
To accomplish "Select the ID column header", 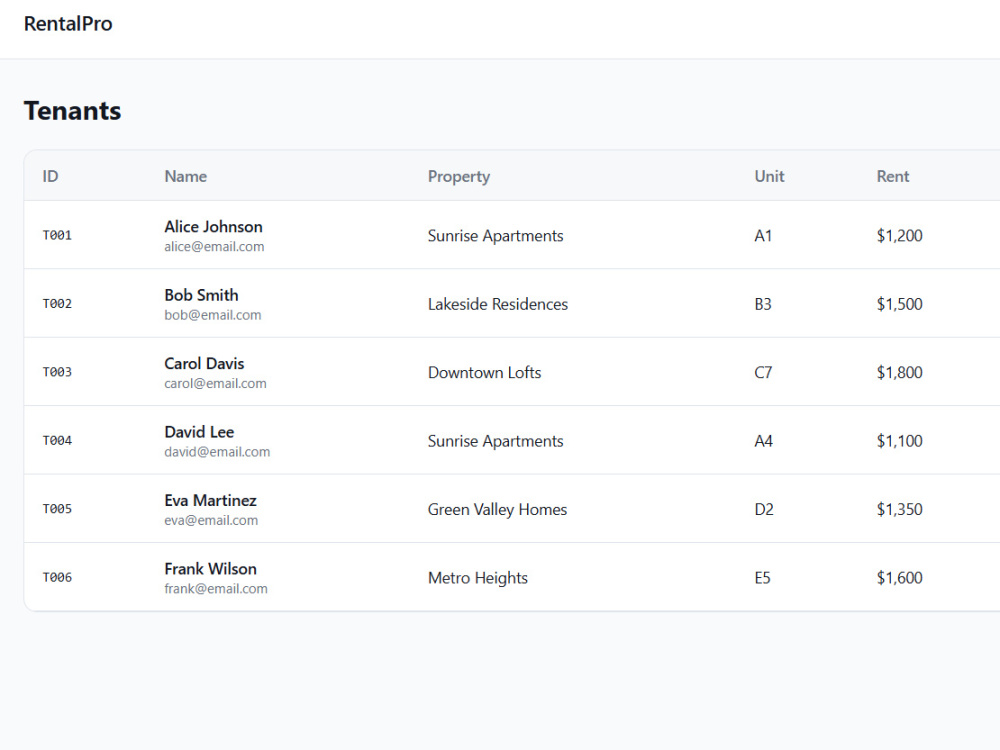I will click(x=50, y=176).
